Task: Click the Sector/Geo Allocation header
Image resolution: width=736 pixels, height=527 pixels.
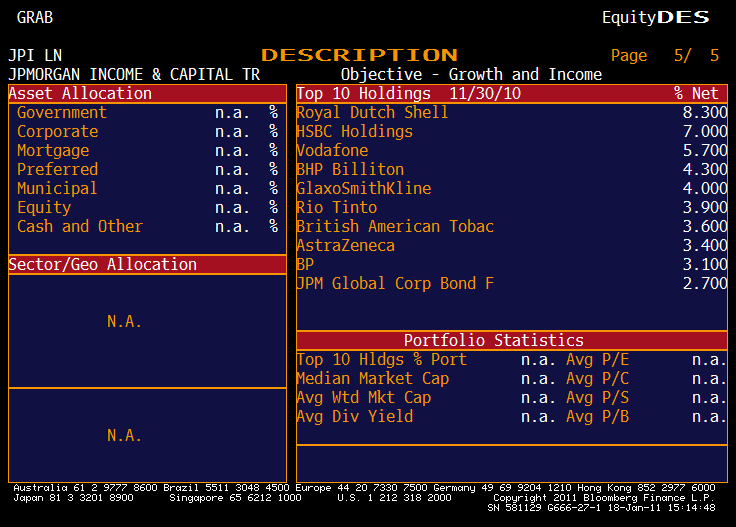Action: pos(103,265)
